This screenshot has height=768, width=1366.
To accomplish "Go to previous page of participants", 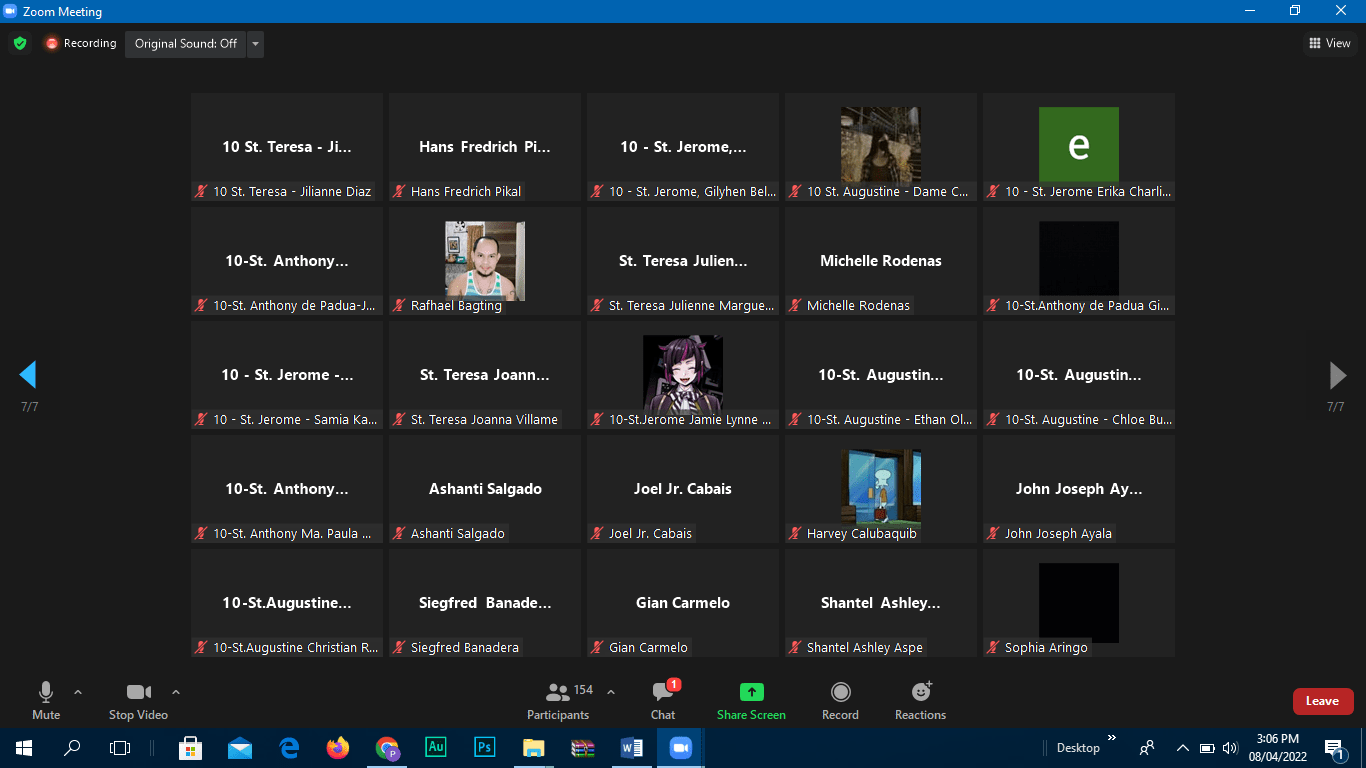I will click(28, 375).
